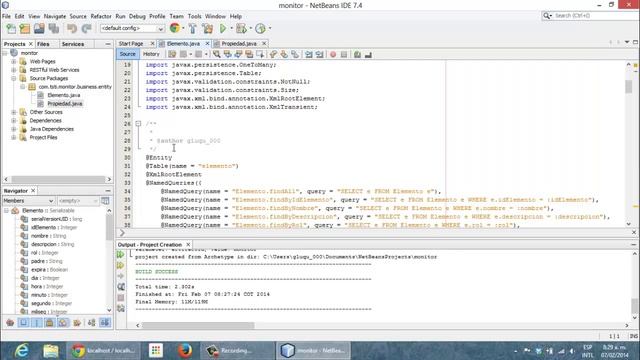Select Elemento.java in the Projects tree
640x360 pixels.
pyautogui.click(x=64, y=95)
